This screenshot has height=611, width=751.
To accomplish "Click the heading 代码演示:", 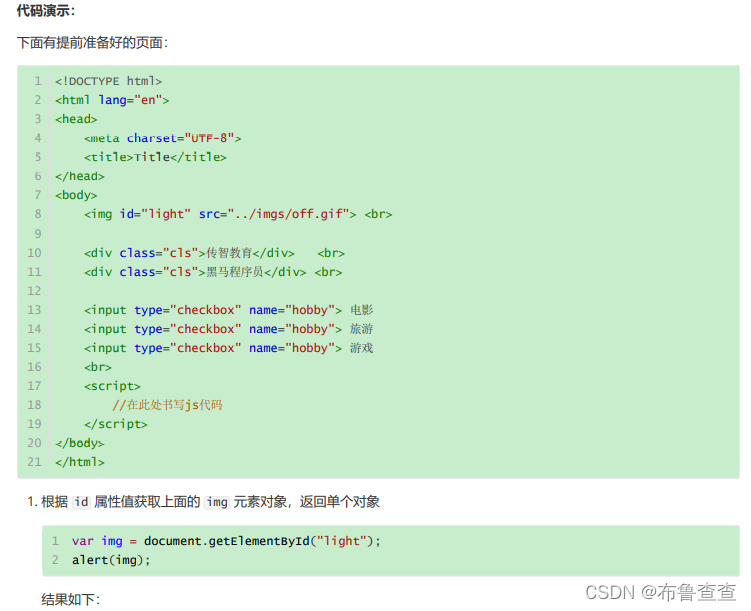I will [46, 11].
